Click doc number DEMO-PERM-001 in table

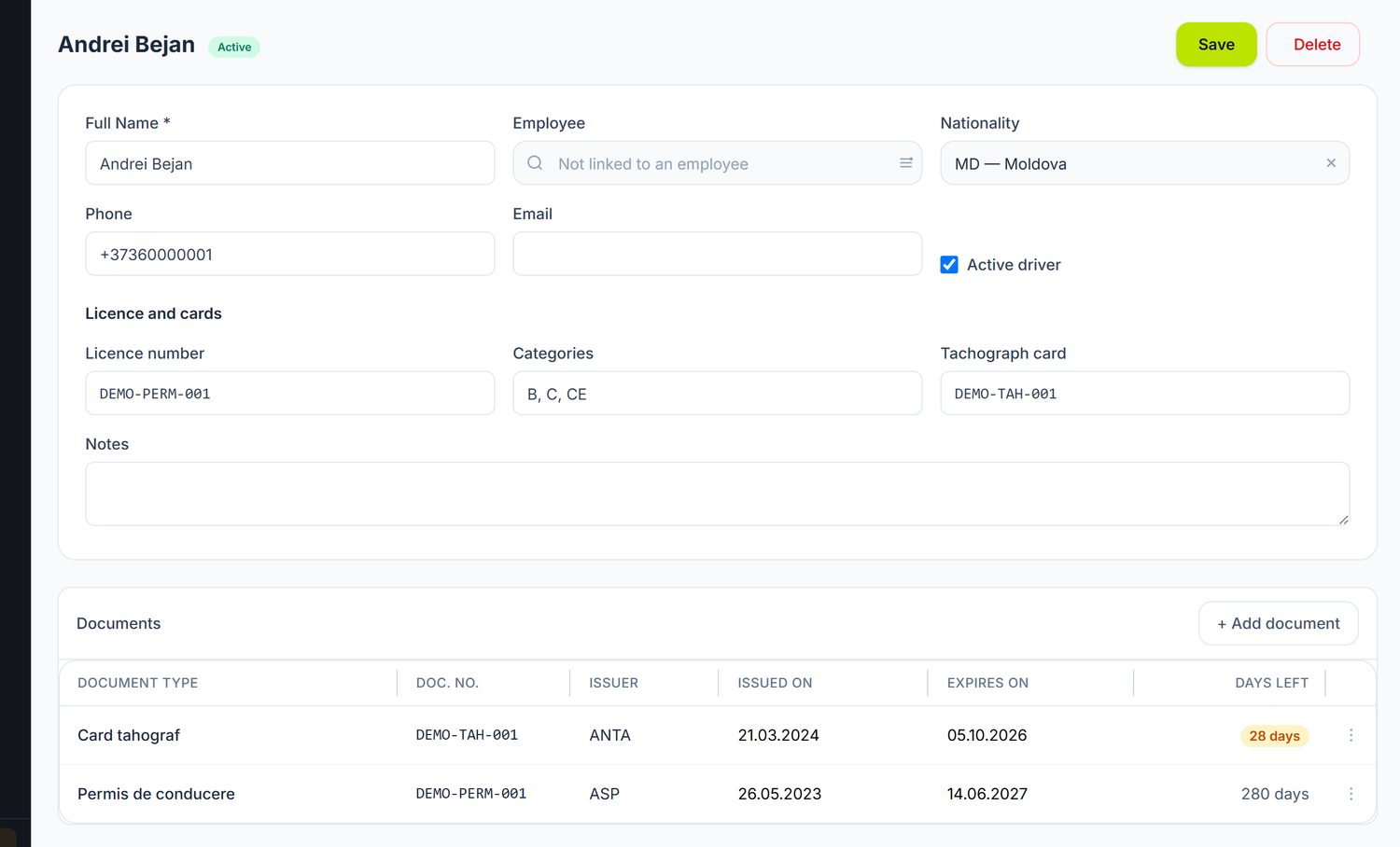[471, 794]
